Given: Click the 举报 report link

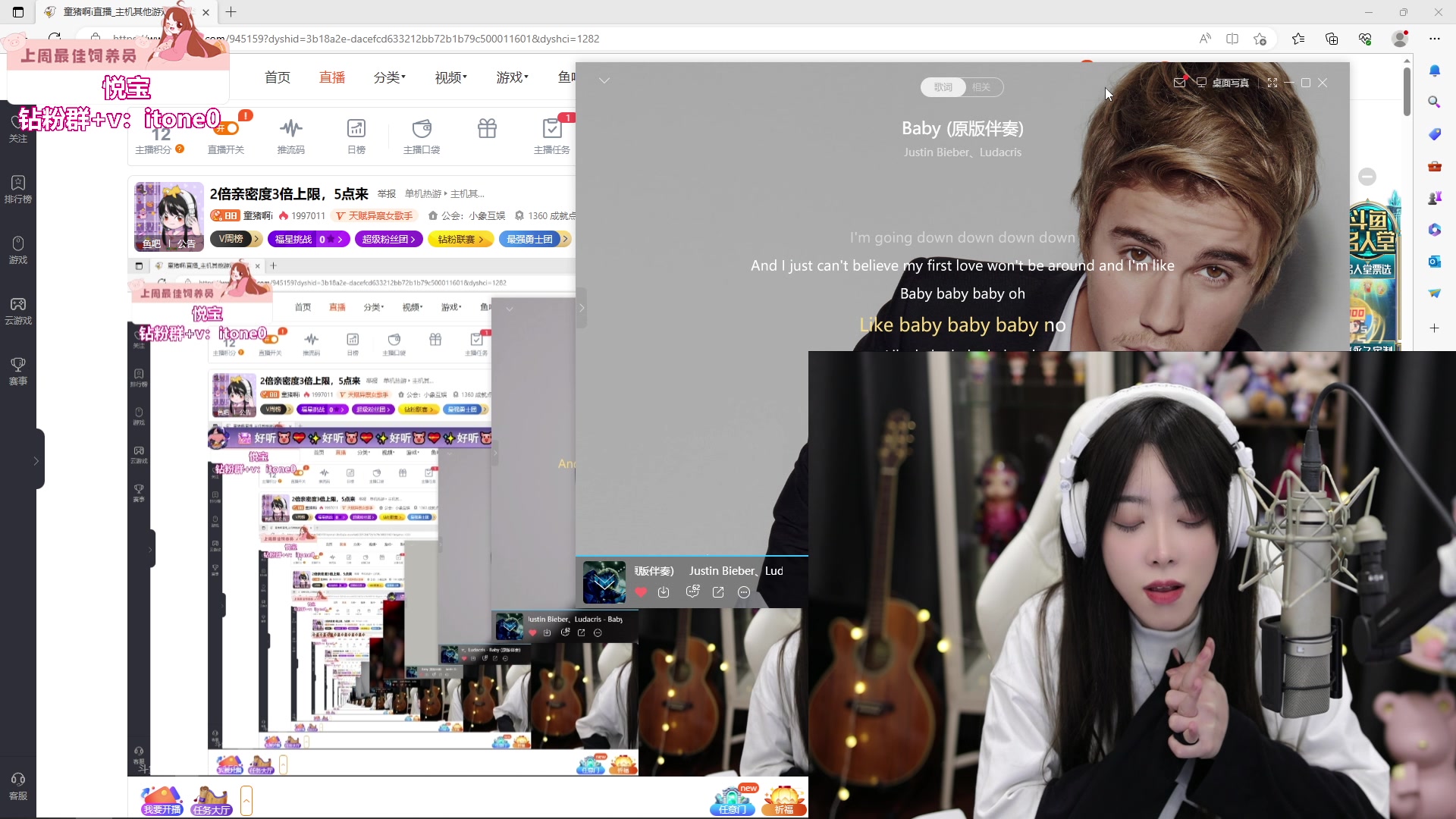Looking at the screenshot, I should pyautogui.click(x=387, y=194).
